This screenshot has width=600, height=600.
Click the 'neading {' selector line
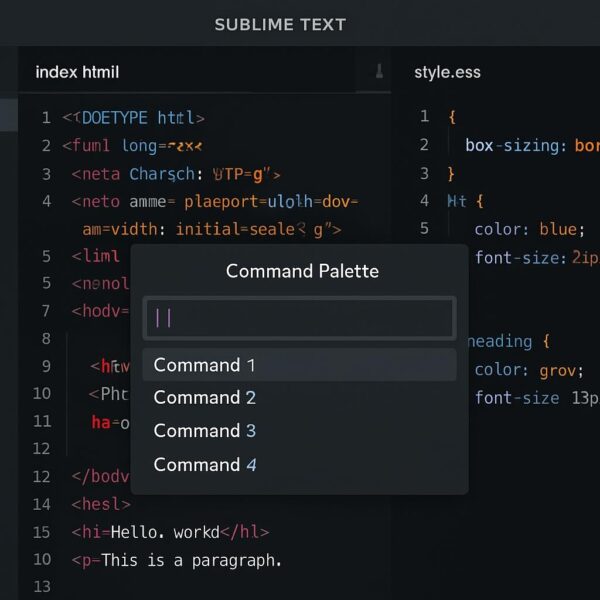click(509, 341)
